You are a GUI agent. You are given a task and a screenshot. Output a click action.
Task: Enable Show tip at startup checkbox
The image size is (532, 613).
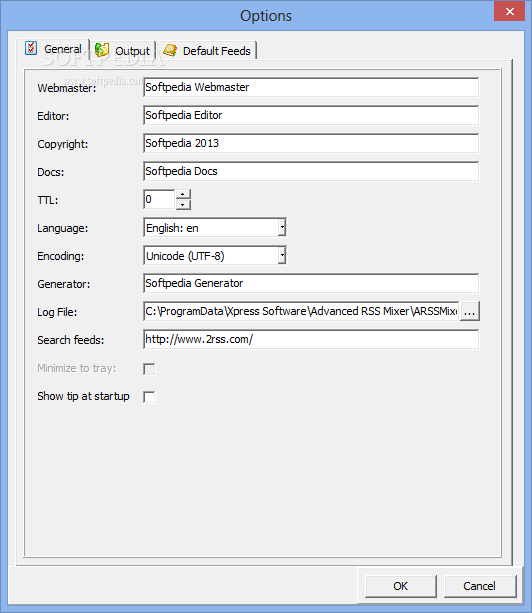point(149,397)
